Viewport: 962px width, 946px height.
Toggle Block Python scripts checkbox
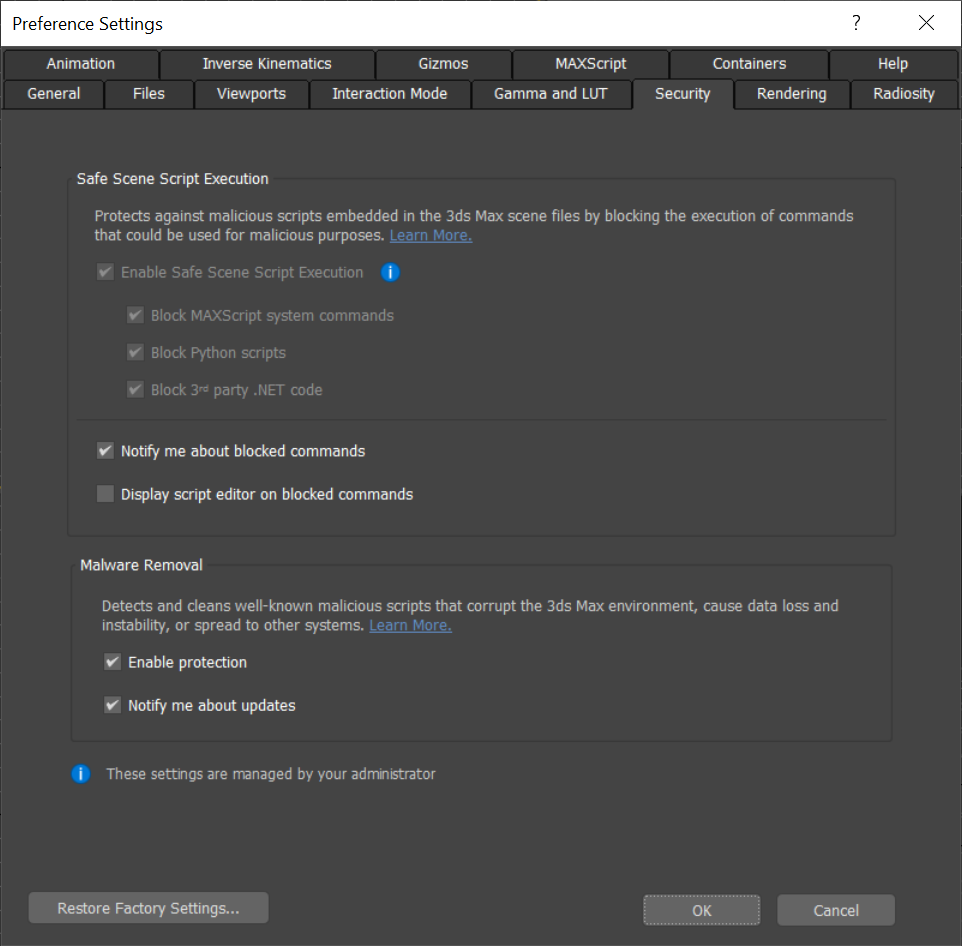pos(135,353)
